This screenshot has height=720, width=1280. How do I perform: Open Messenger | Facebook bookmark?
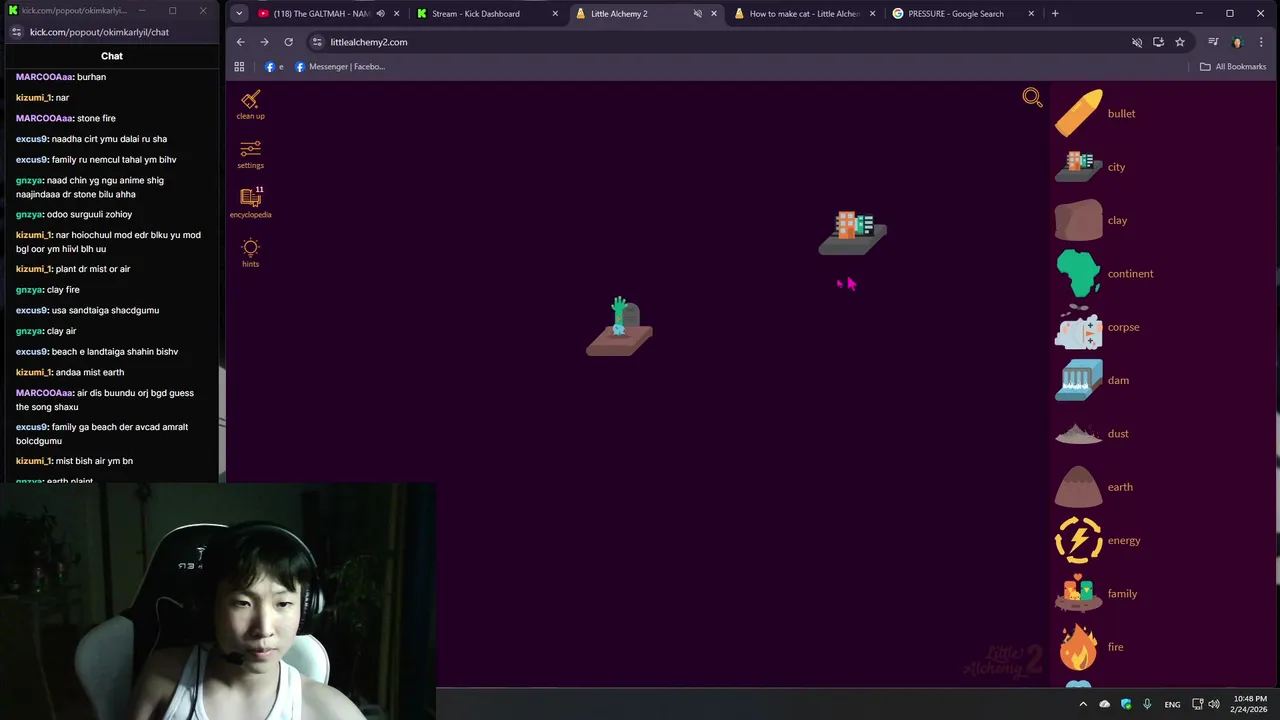[340, 67]
